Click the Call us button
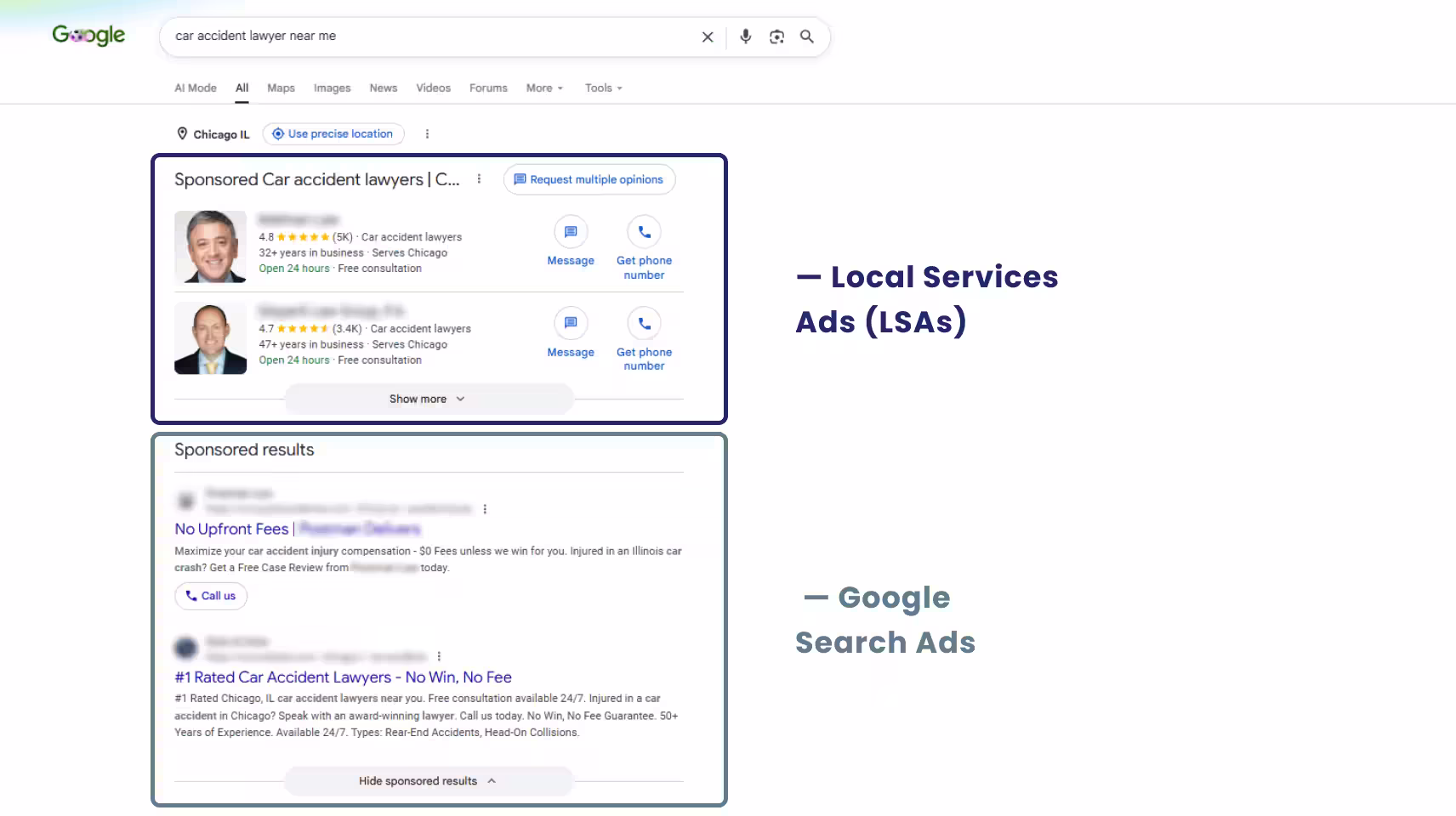The height and width of the screenshot is (816, 1456). (211, 596)
